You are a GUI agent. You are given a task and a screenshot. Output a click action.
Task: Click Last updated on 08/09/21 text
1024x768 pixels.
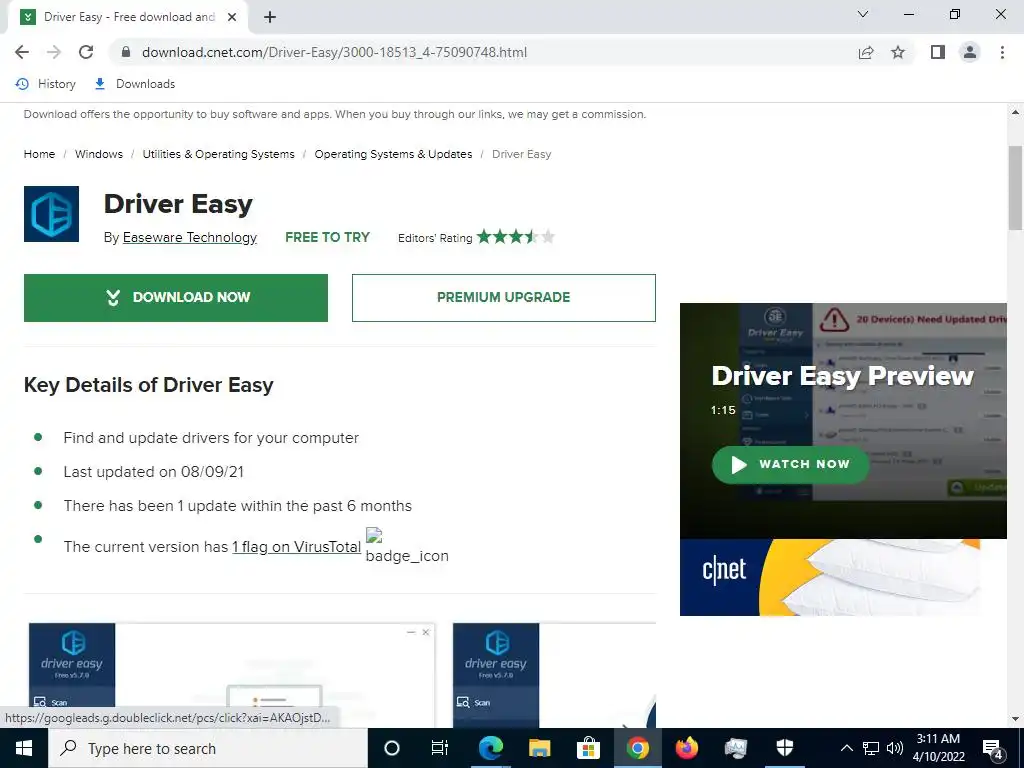(x=153, y=472)
